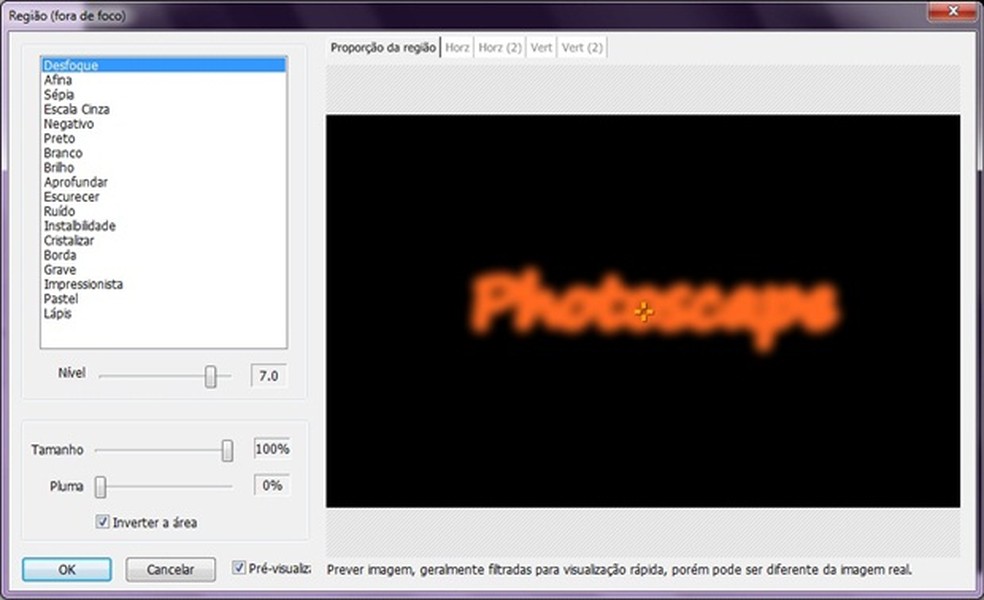
Task: Click the Tamanho 100% value field
Action: 272,449
